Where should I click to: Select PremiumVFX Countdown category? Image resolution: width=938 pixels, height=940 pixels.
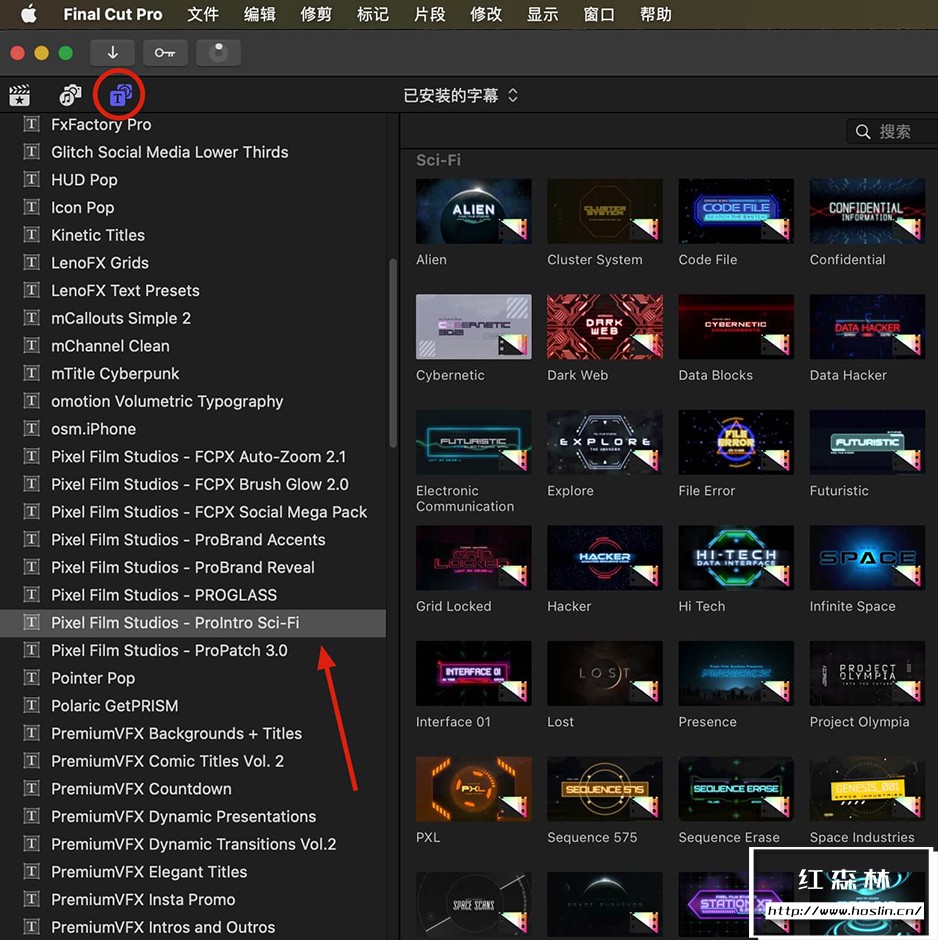pyautogui.click(x=141, y=789)
